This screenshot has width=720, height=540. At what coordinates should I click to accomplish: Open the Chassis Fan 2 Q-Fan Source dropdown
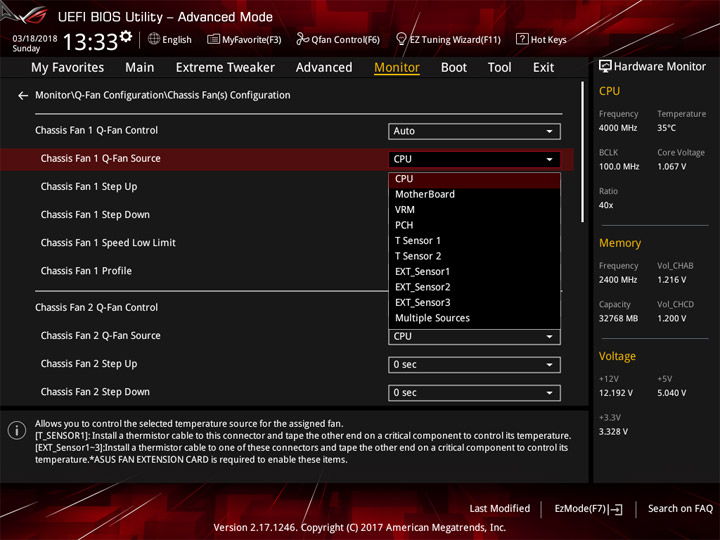click(x=474, y=337)
